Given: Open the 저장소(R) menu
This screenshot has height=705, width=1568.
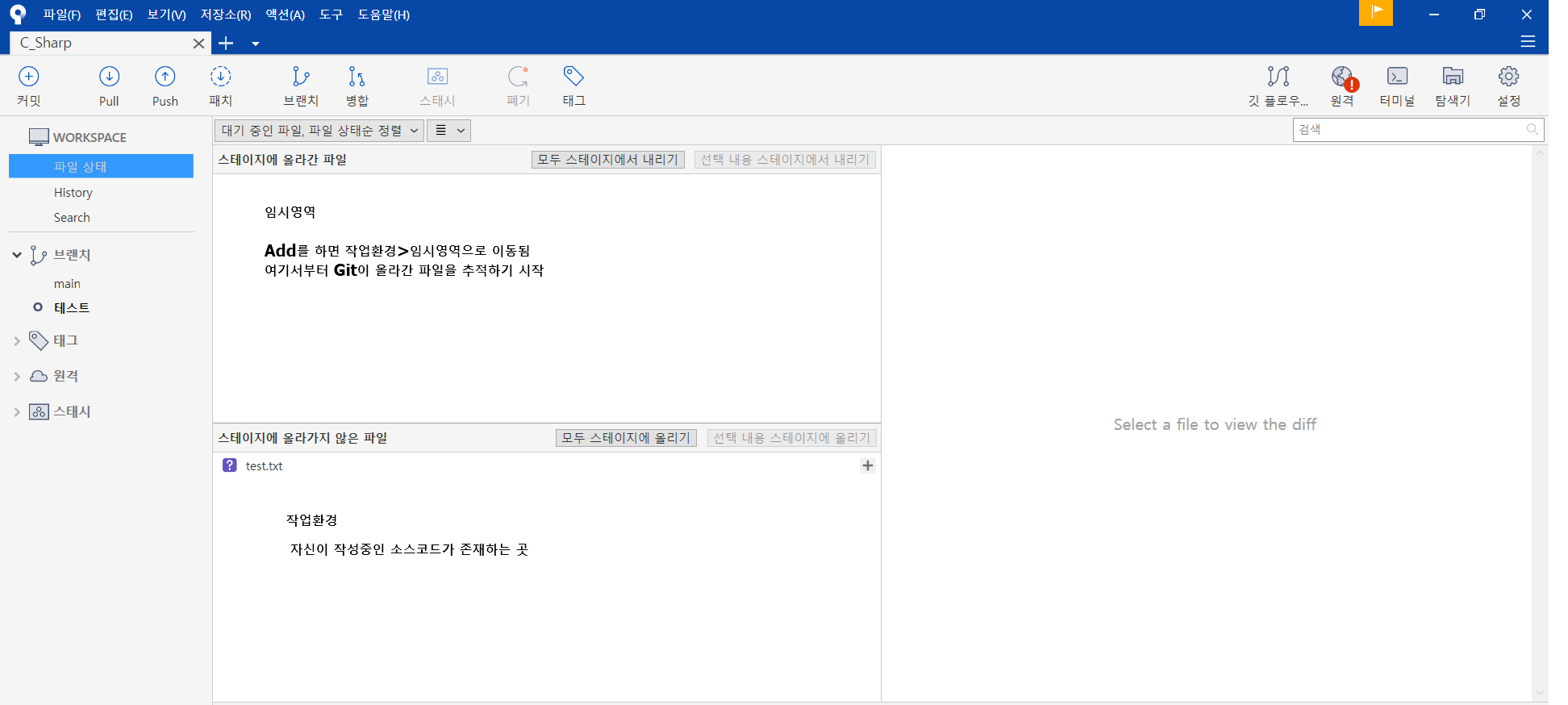Looking at the screenshot, I should tap(226, 15).
